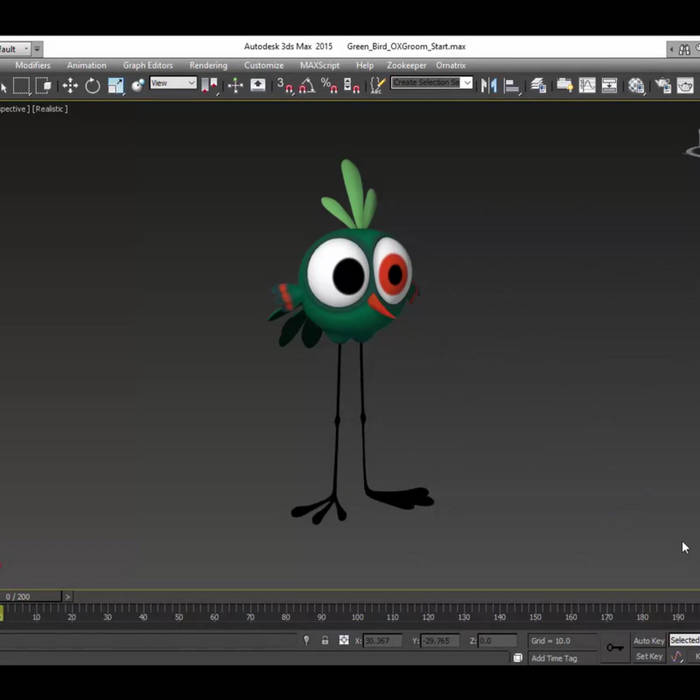Click the Select and Scale tool
This screenshot has width=700, height=700.
pyautogui.click(x=115, y=86)
